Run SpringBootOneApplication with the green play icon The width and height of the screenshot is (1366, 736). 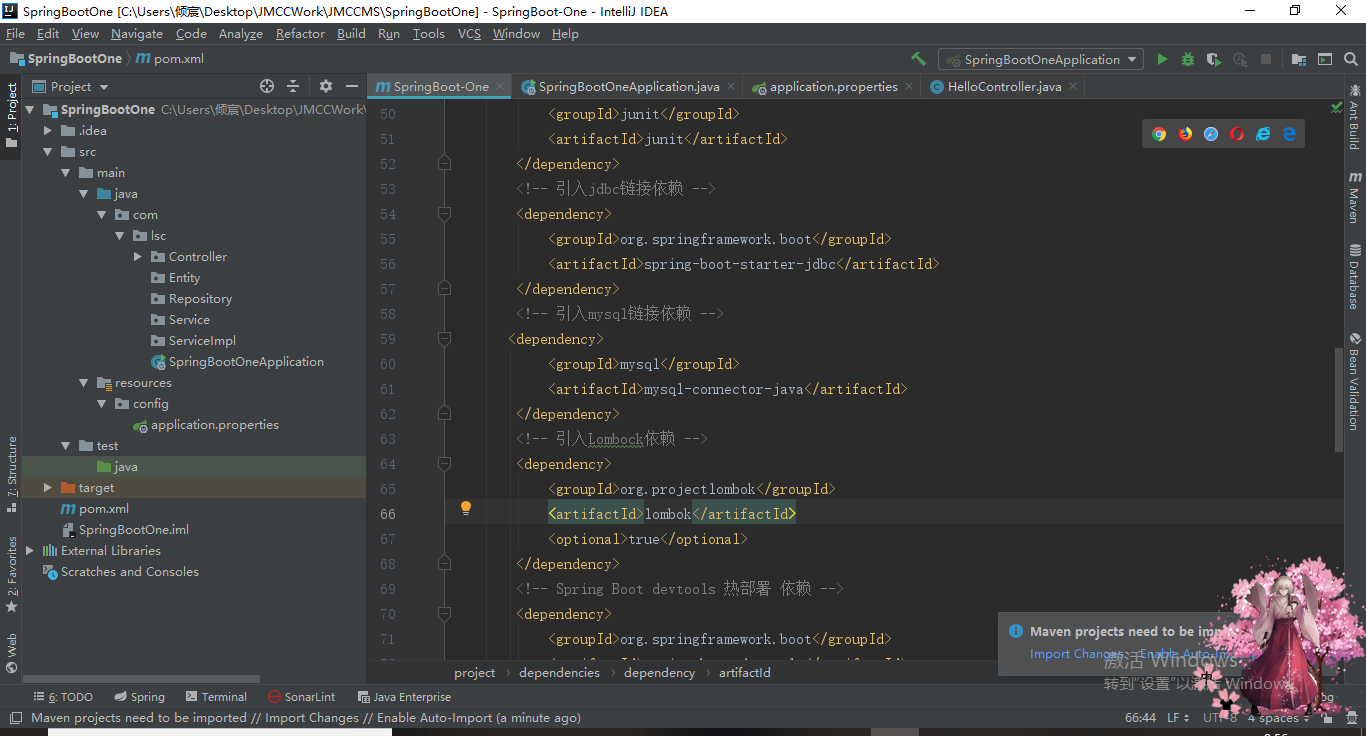(1162, 59)
